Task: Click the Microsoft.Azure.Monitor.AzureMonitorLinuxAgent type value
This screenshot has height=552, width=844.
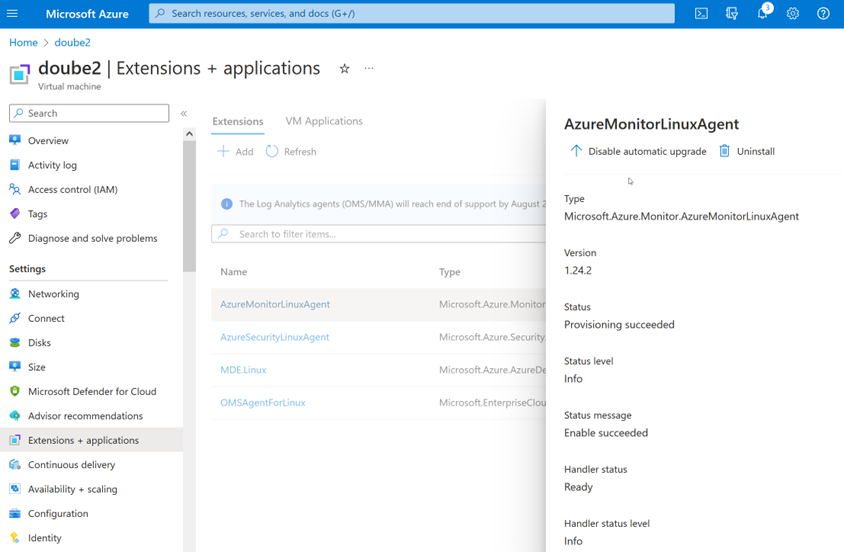Action: pos(681,216)
